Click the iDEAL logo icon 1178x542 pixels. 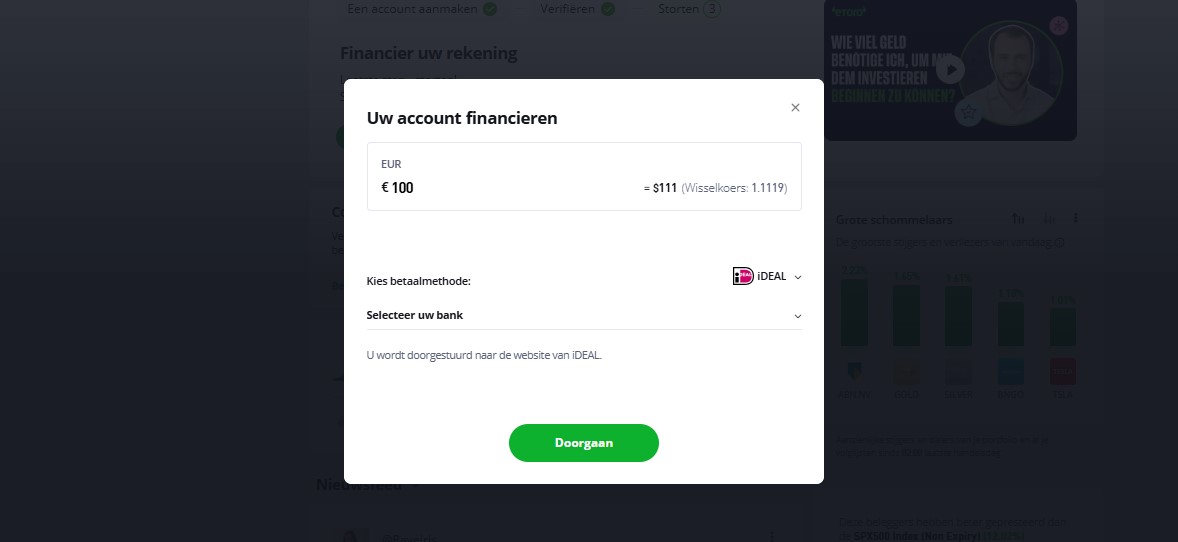tap(742, 276)
